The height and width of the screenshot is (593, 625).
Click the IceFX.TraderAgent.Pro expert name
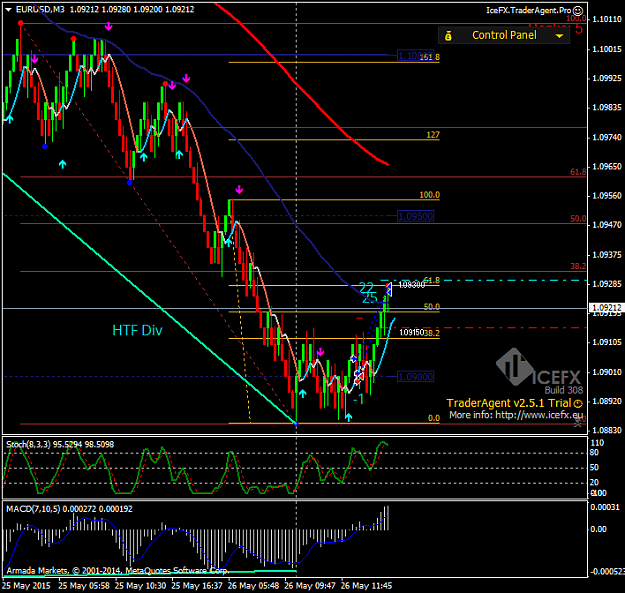529,10
